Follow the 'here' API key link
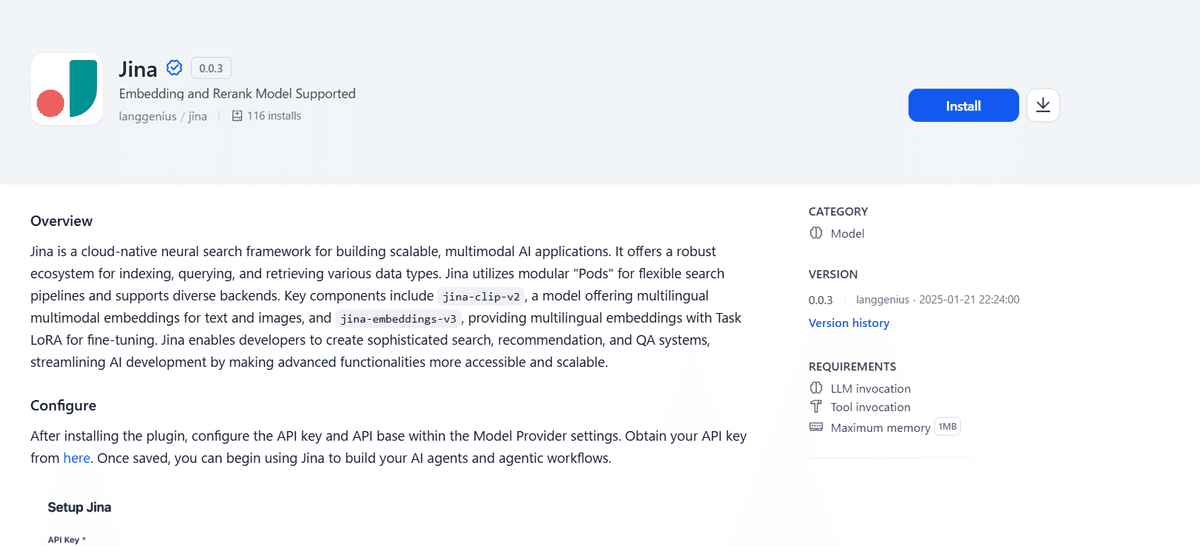1200x547 pixels. [x=77, y=458]
